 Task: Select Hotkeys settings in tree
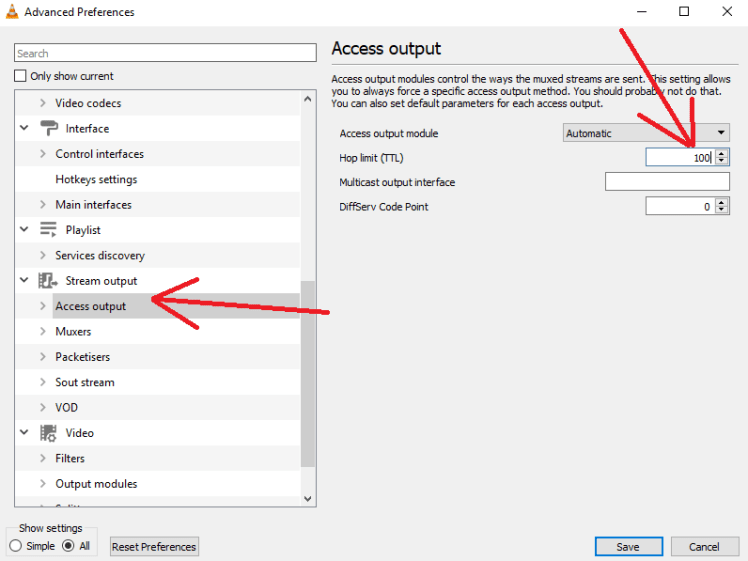96,179
